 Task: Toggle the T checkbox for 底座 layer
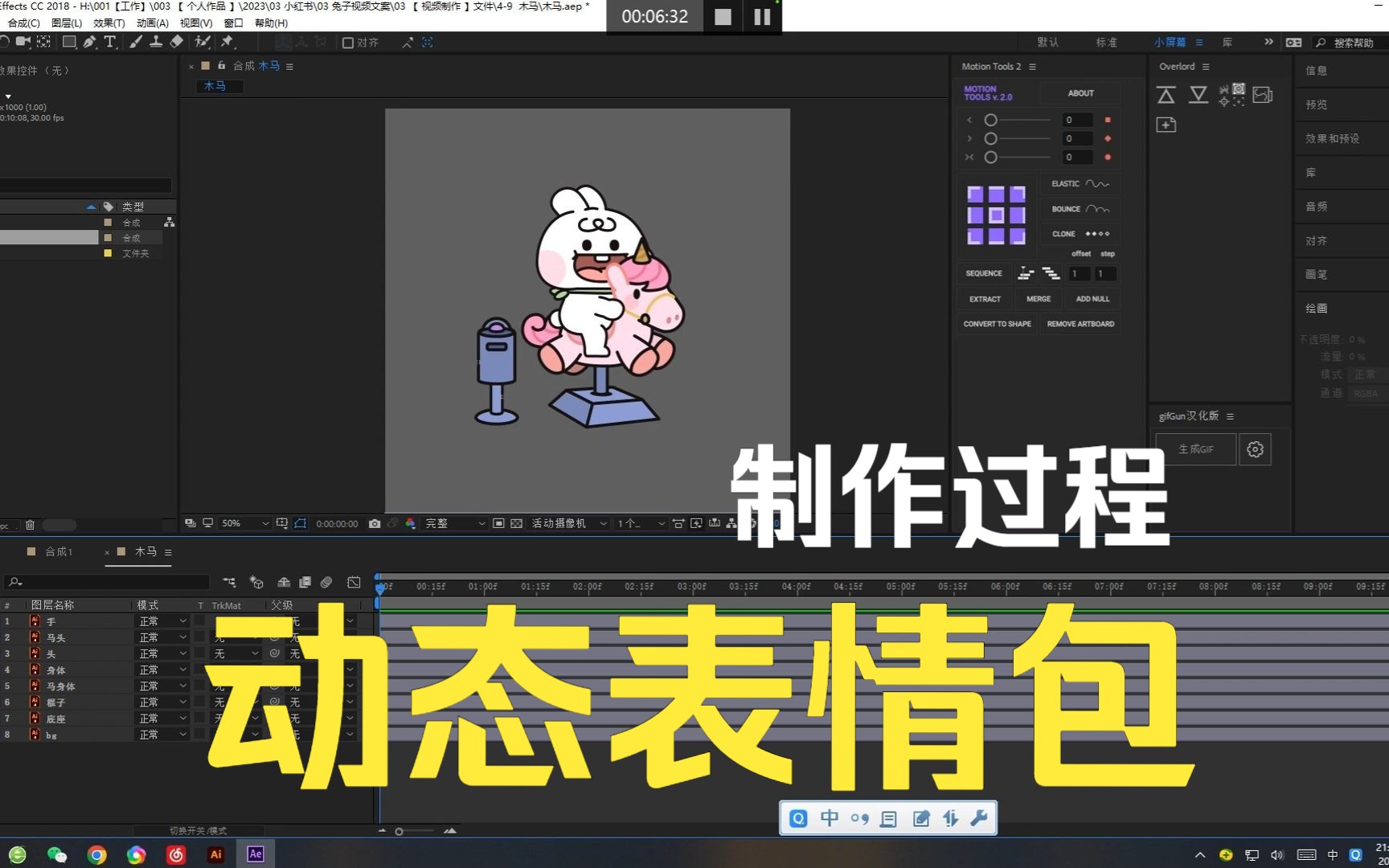[x=199, y=718]
